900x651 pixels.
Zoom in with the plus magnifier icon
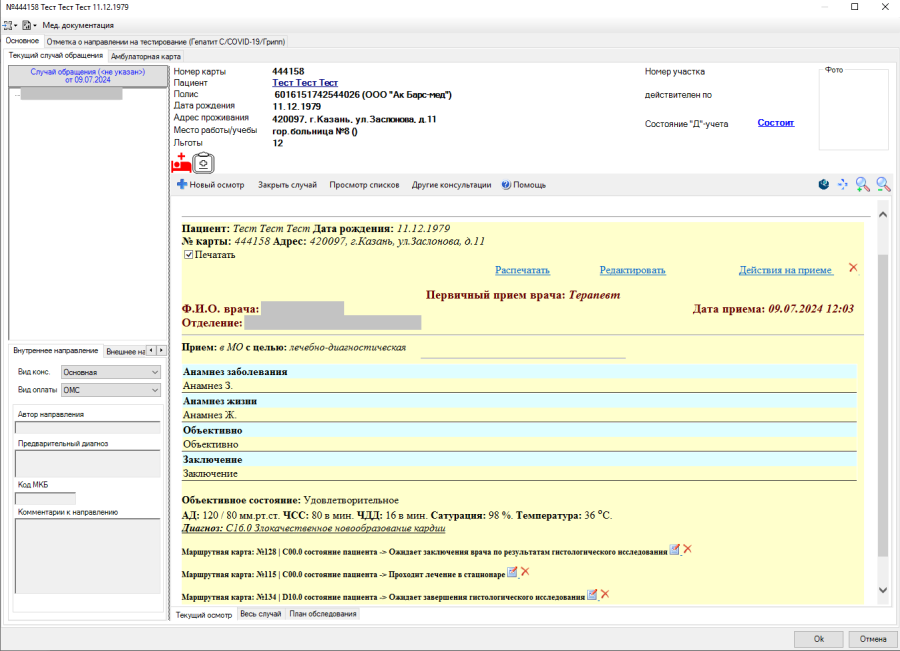tap(862, 184)
